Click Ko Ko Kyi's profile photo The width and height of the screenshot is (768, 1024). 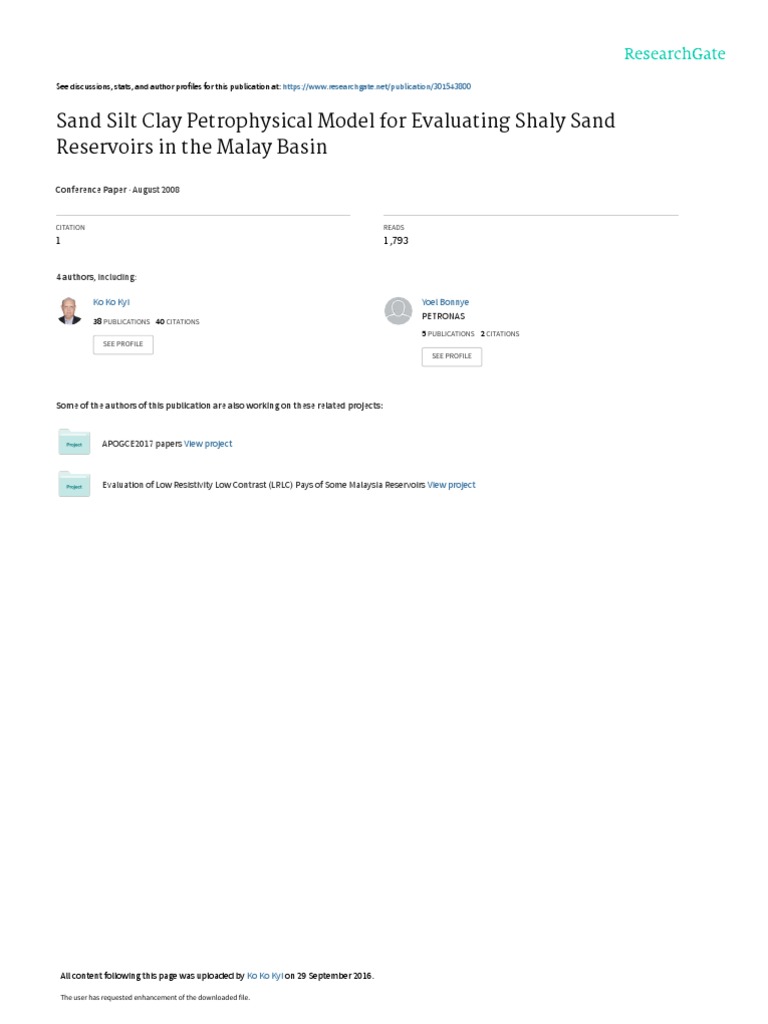[70, 311]
